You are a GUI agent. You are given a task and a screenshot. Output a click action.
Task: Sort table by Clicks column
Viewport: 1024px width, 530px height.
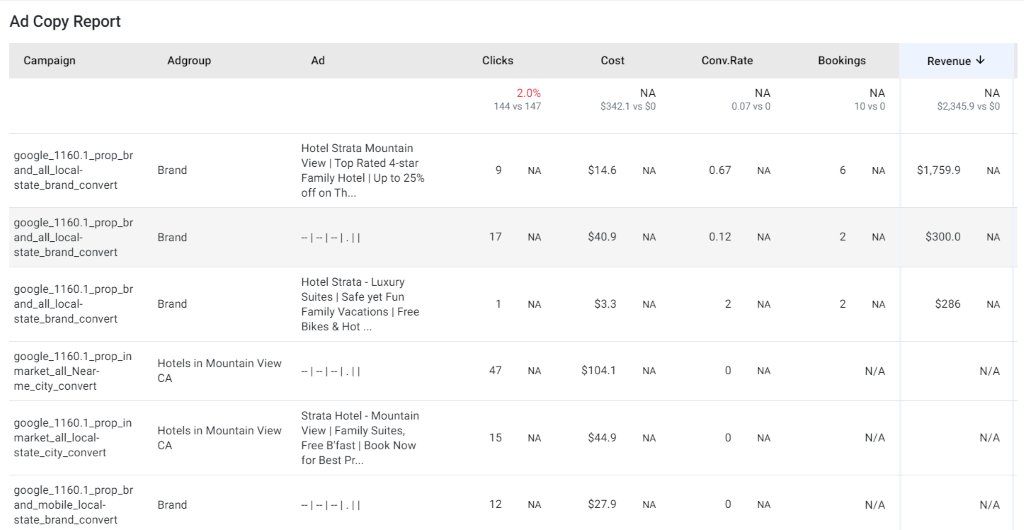click(x=498, y=61)
